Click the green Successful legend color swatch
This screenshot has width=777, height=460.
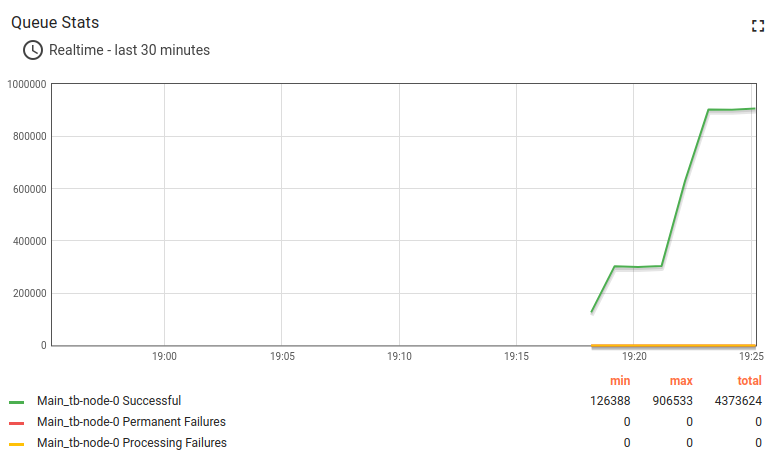(17, 402)
